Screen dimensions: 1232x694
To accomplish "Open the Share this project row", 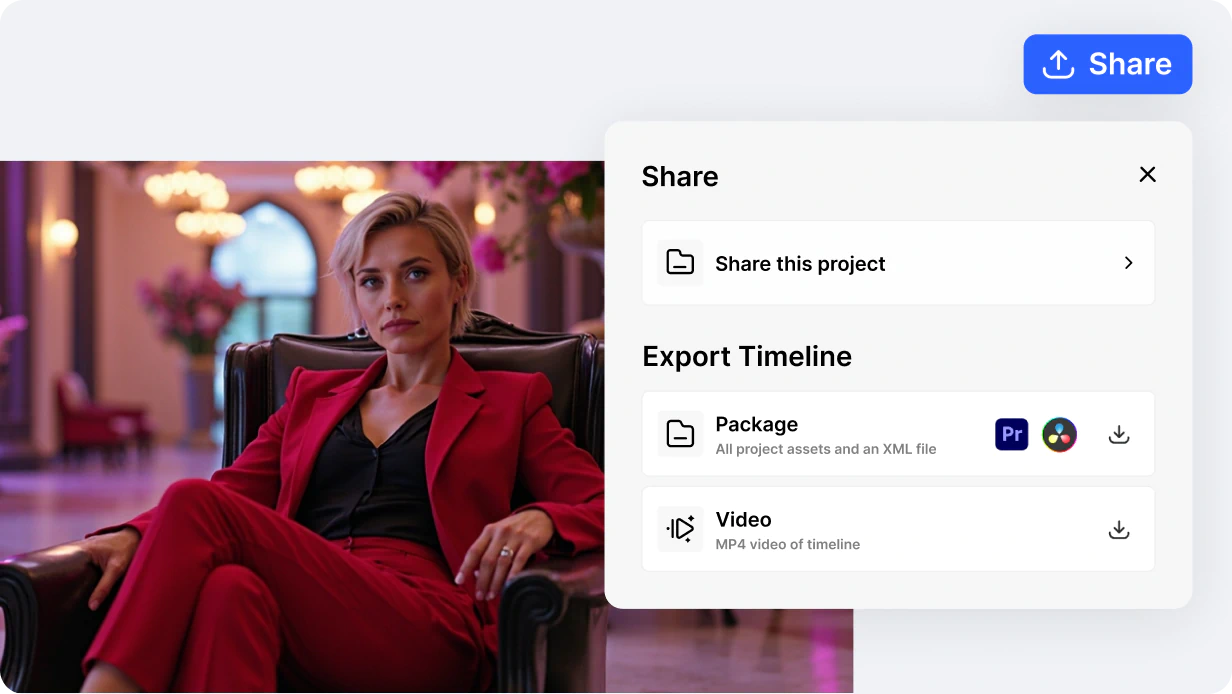I will (x=898, y=263).
